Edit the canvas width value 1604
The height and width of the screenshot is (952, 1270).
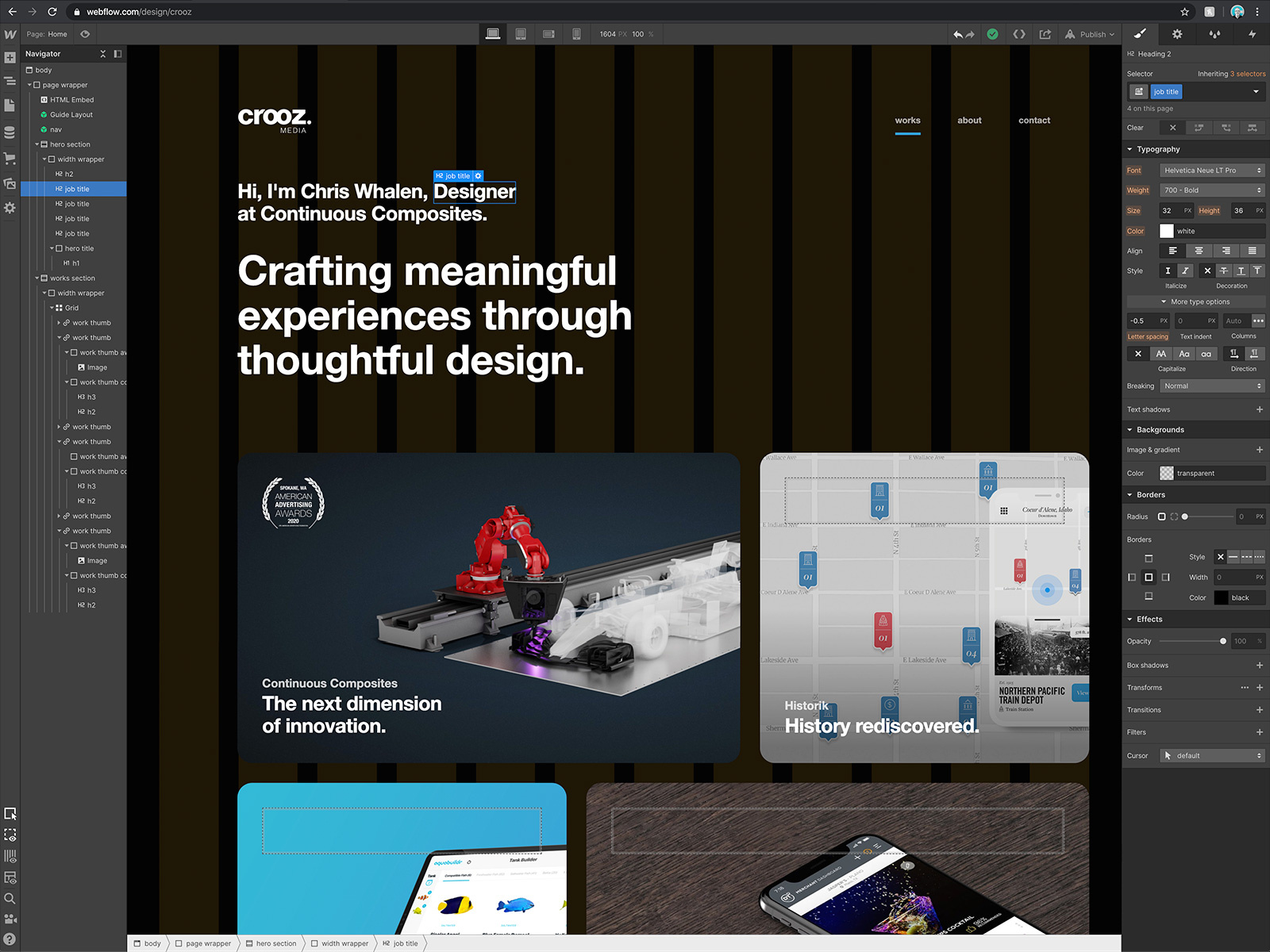click(610, 34)
